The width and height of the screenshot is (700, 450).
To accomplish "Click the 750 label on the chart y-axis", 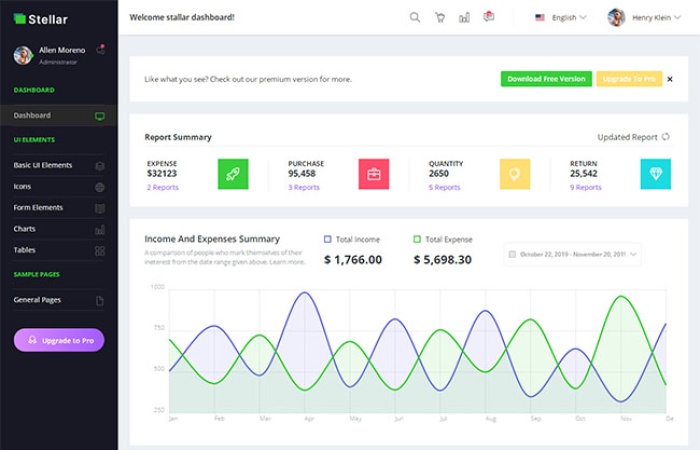I will [159, 328].
